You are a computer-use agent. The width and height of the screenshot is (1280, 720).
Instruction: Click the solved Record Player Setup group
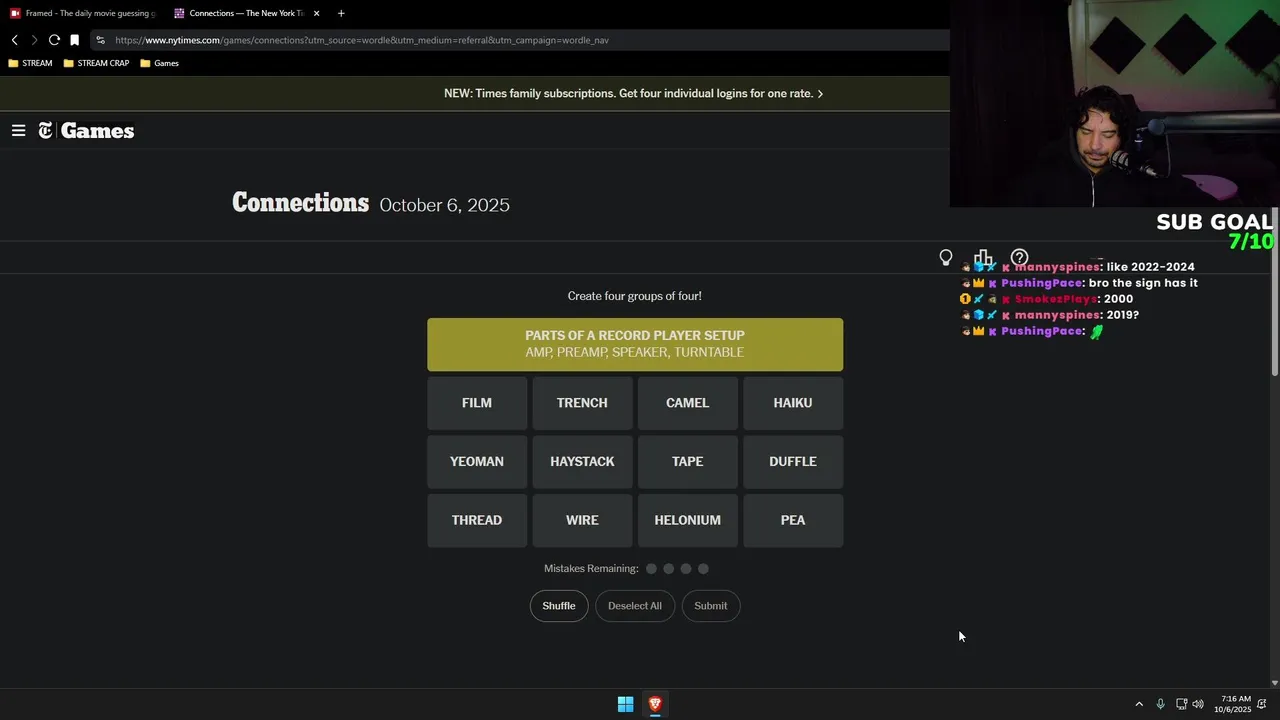[x=635, y=345]
